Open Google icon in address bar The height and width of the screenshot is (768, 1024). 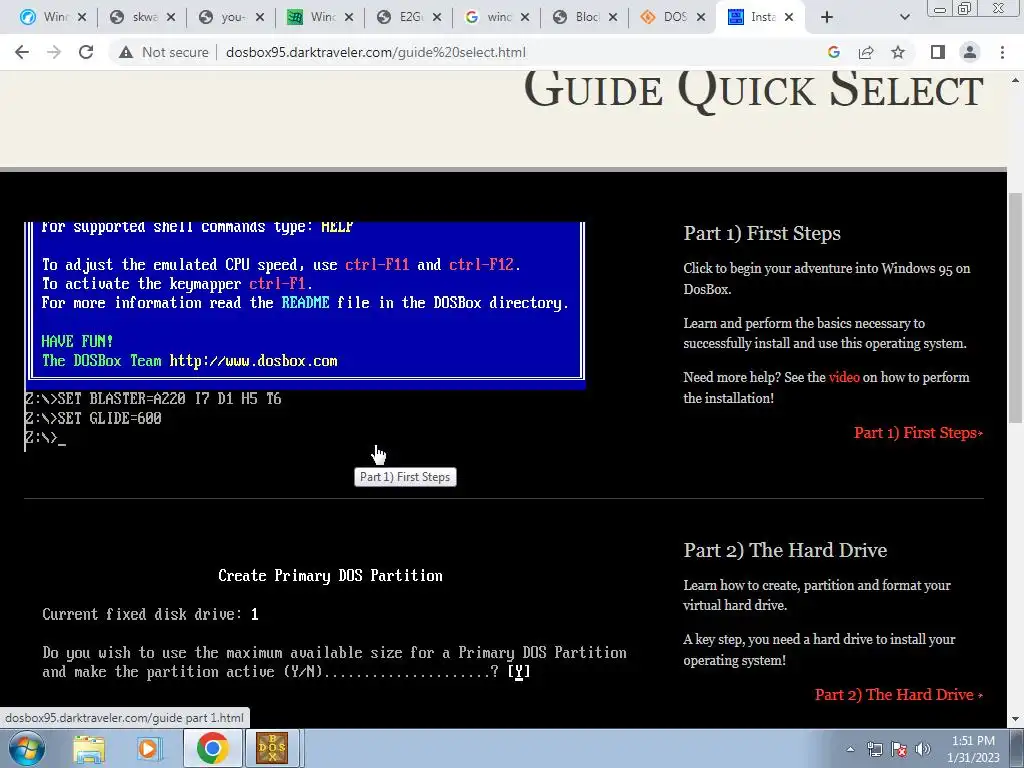pos(833,52)
